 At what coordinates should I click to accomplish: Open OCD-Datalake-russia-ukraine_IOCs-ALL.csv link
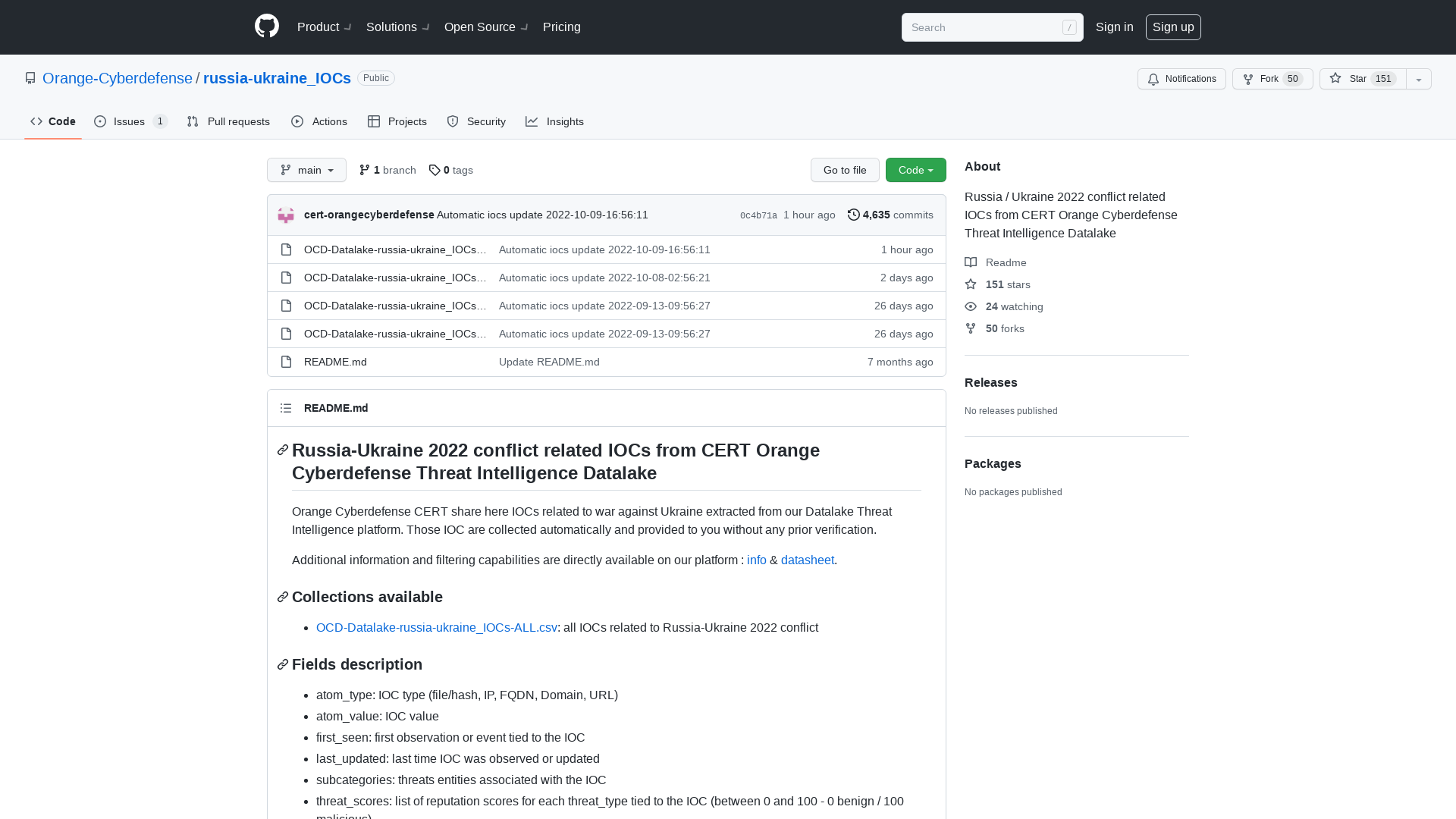tap(437, 628)
